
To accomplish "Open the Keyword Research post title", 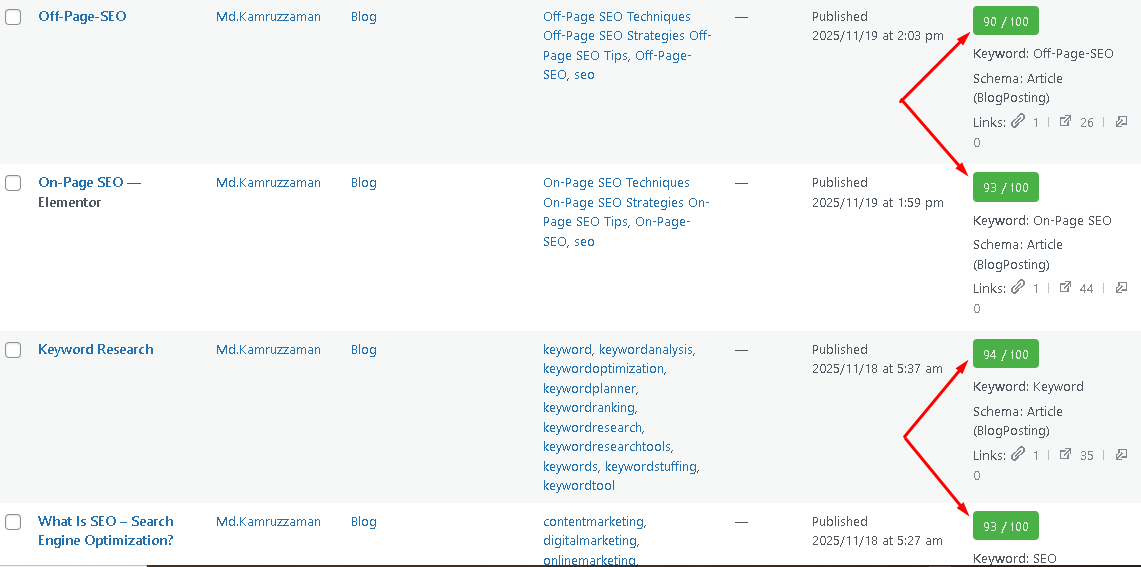I will click(x=96, y=350).
